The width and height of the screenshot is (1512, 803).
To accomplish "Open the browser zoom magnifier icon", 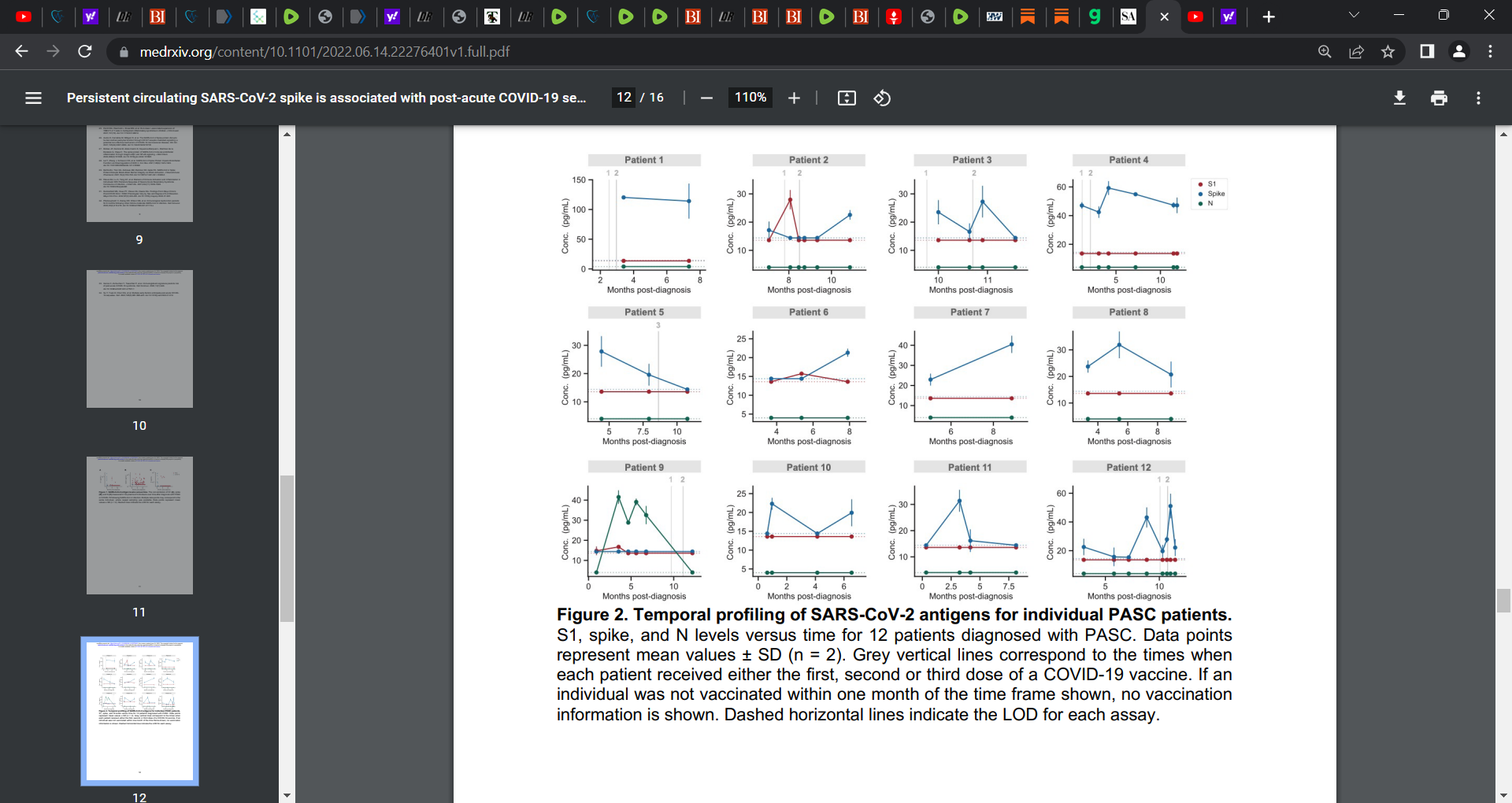I will [1325, 51].
